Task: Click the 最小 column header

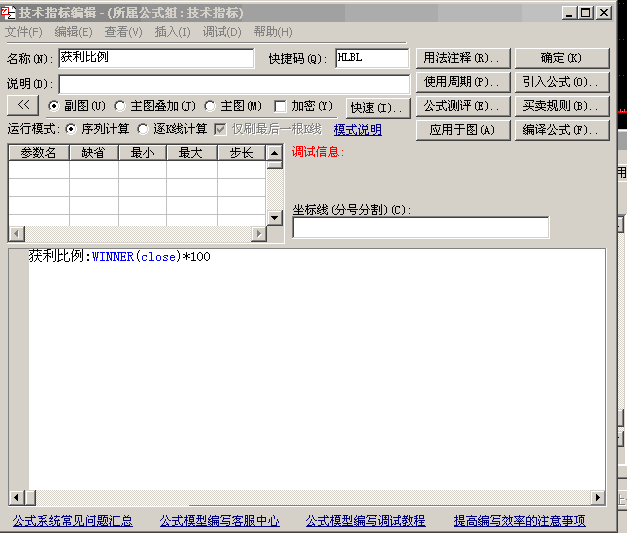Action: (x=142, y=153)
